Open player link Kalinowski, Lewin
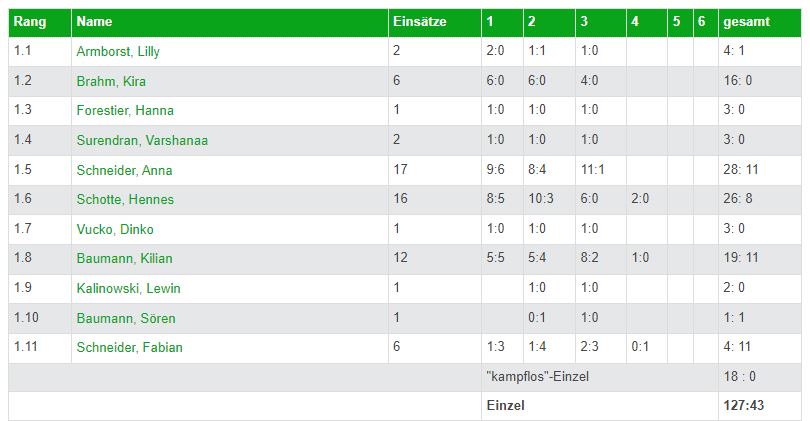The height and width of the screenshot is (421, 810). pyautogui.click(x=129, y=288)
